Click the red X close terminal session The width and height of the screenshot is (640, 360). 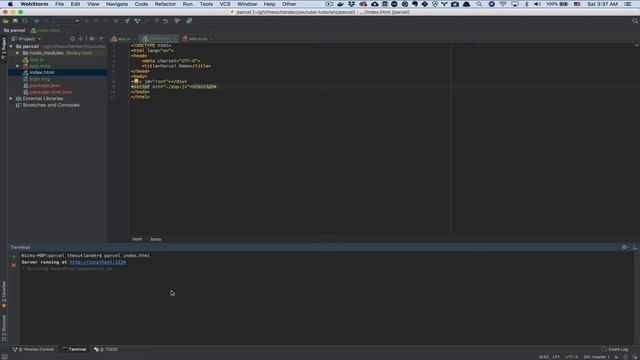click(14, 266)
